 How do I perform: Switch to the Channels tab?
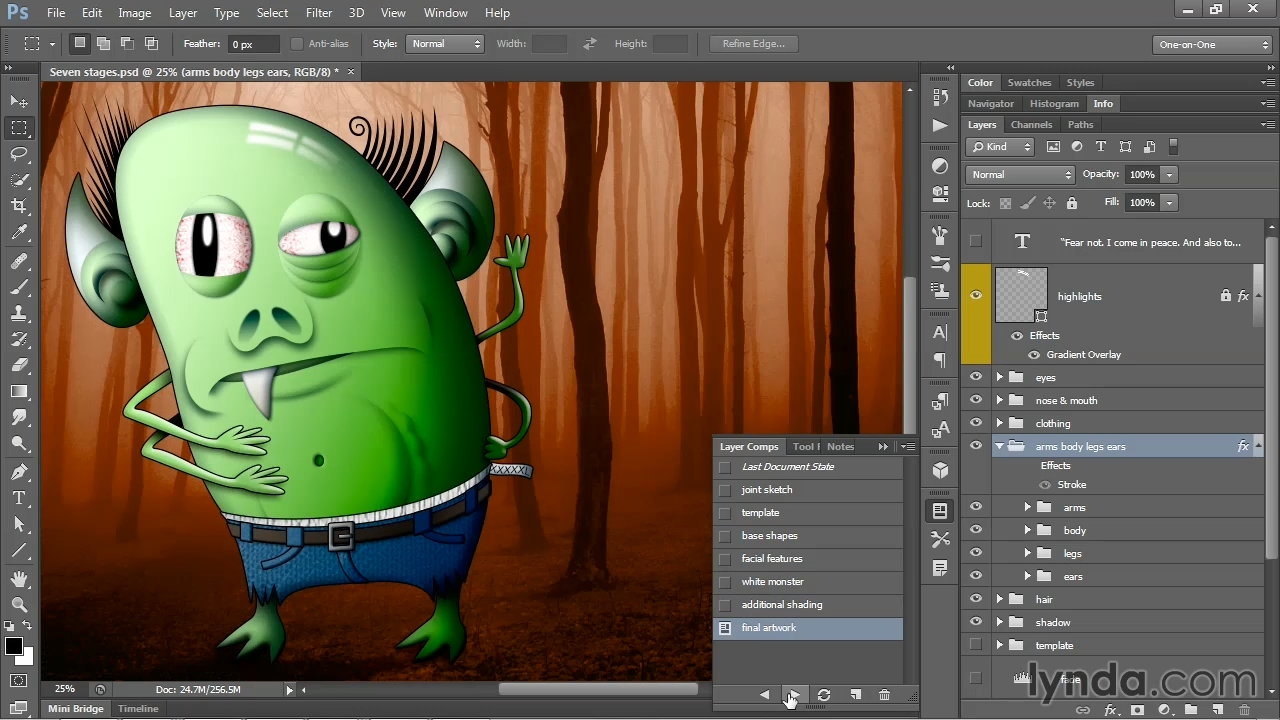pos(1031,125)
